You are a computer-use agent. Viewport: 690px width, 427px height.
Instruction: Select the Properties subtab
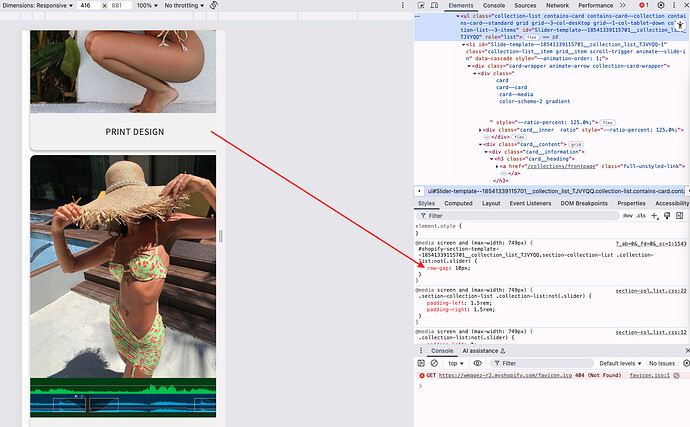click(631, 203)
